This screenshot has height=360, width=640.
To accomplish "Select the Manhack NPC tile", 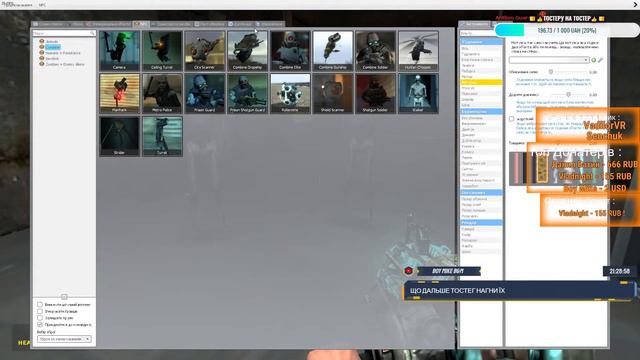I will click(x=119, y=93).
